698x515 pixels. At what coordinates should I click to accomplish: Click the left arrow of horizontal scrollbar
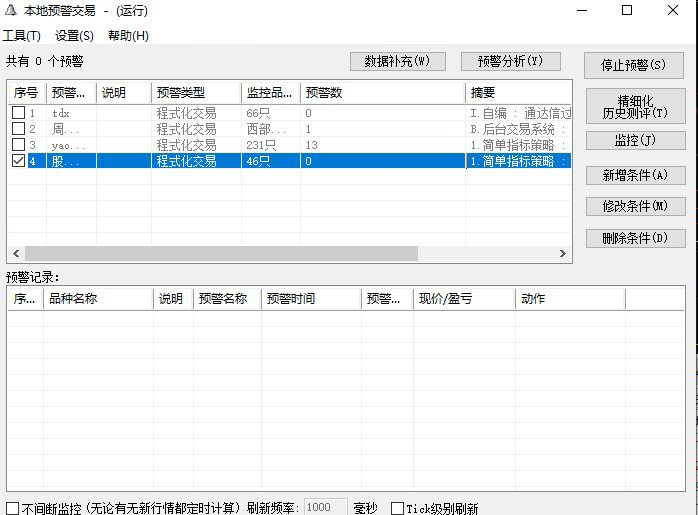click(16, 253)
